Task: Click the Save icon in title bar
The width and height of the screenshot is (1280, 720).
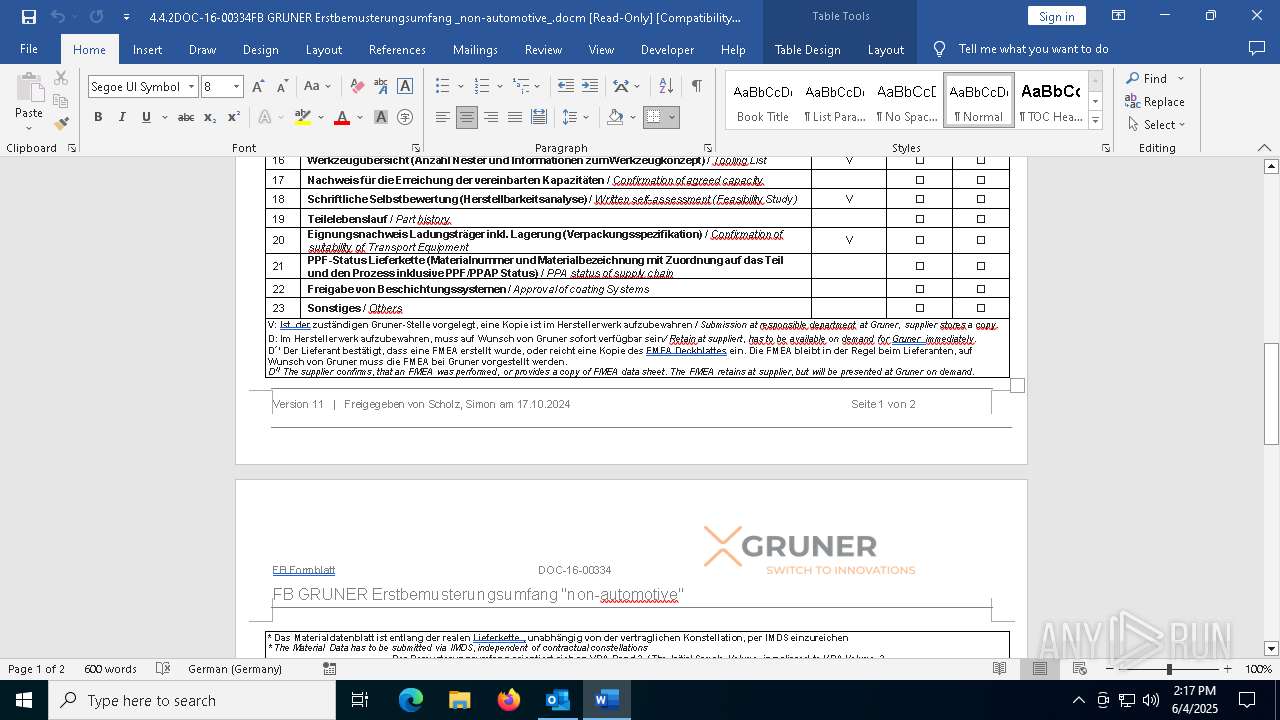Action: (x=28, y=16)
